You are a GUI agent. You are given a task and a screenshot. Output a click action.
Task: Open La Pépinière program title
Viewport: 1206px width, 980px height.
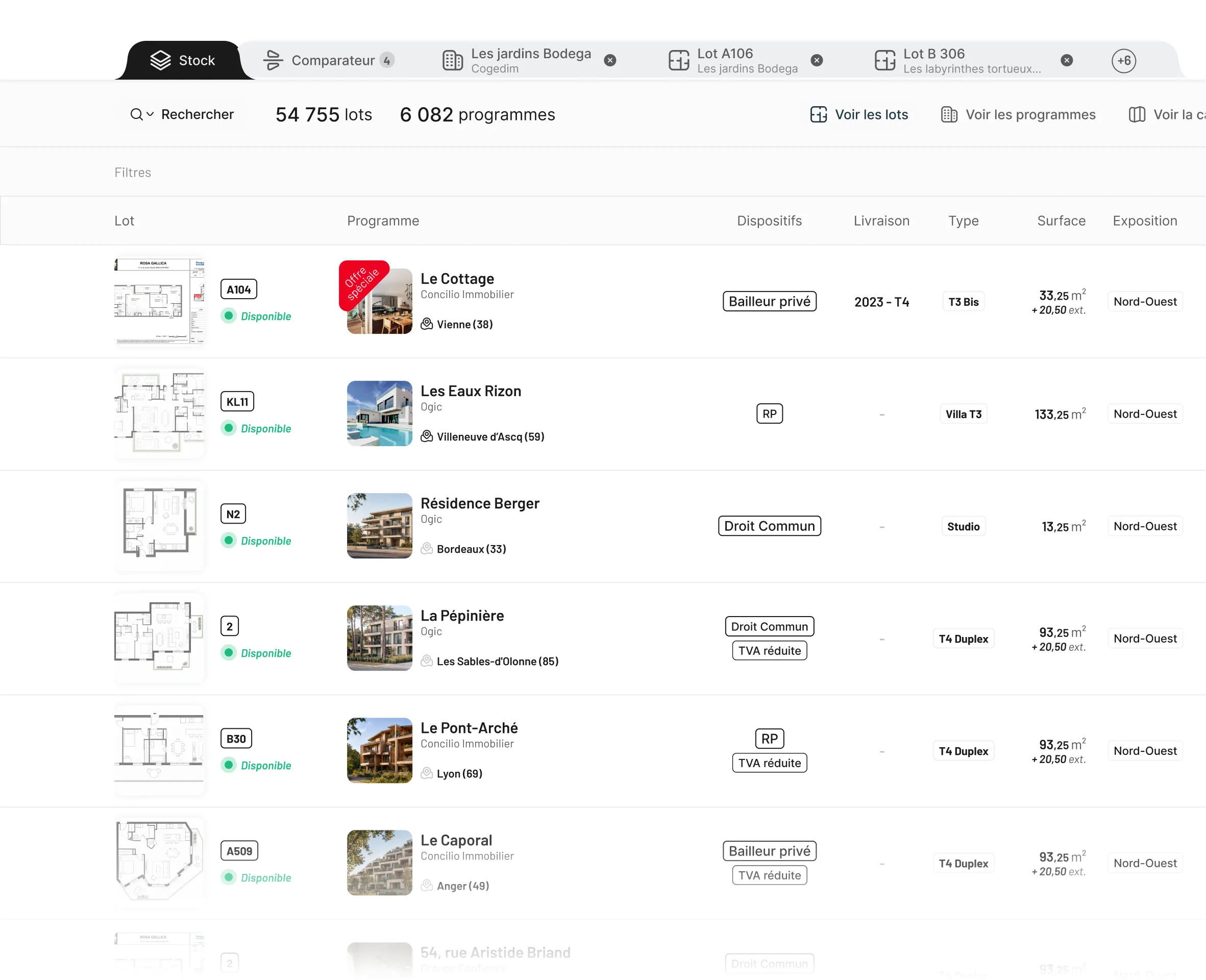coord(462,616)
